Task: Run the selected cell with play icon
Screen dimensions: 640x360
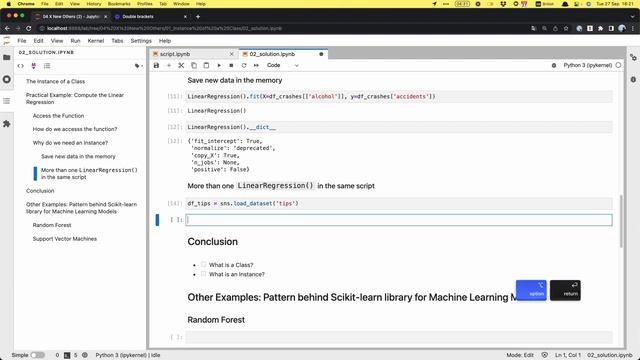Action: (219, 65)
